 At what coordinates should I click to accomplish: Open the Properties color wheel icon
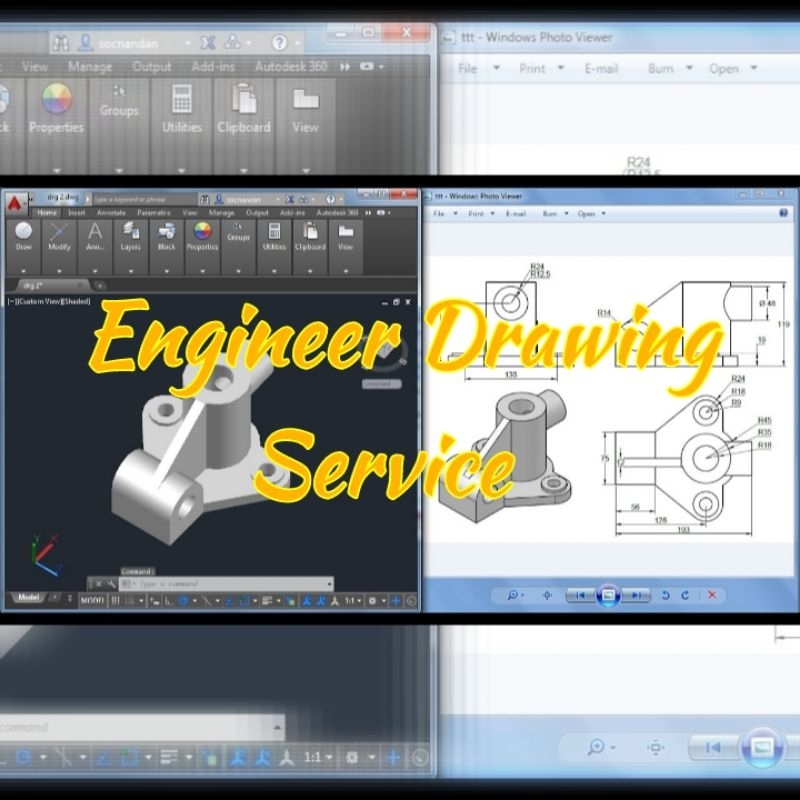coord(202,230)
